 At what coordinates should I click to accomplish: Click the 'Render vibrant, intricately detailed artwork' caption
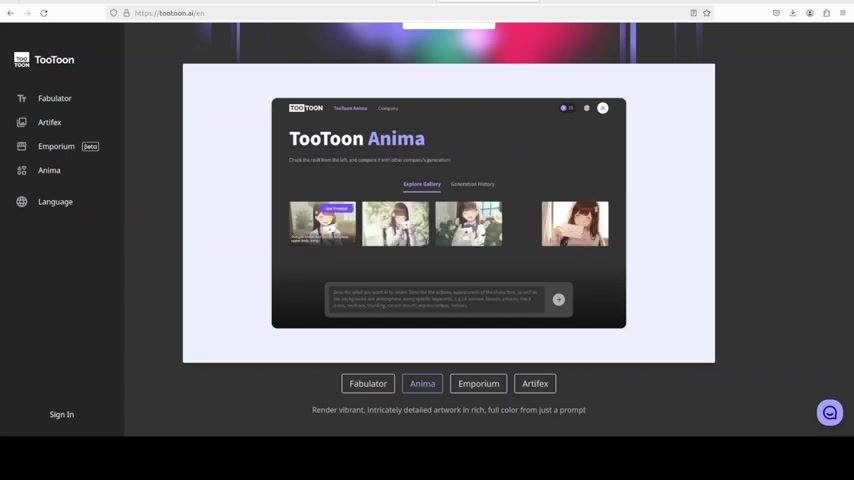click(x=449, y=410)
